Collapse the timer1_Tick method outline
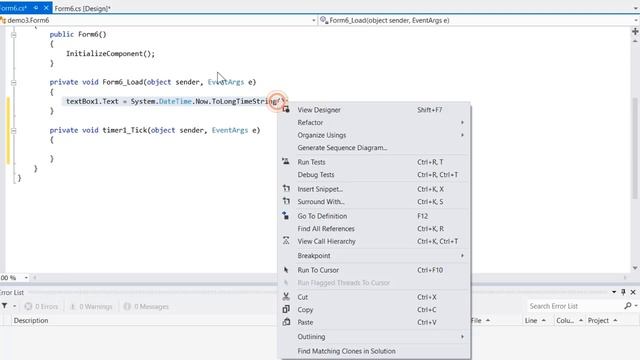This screenshot has width=640, height=360. click(x=13, y=131)
